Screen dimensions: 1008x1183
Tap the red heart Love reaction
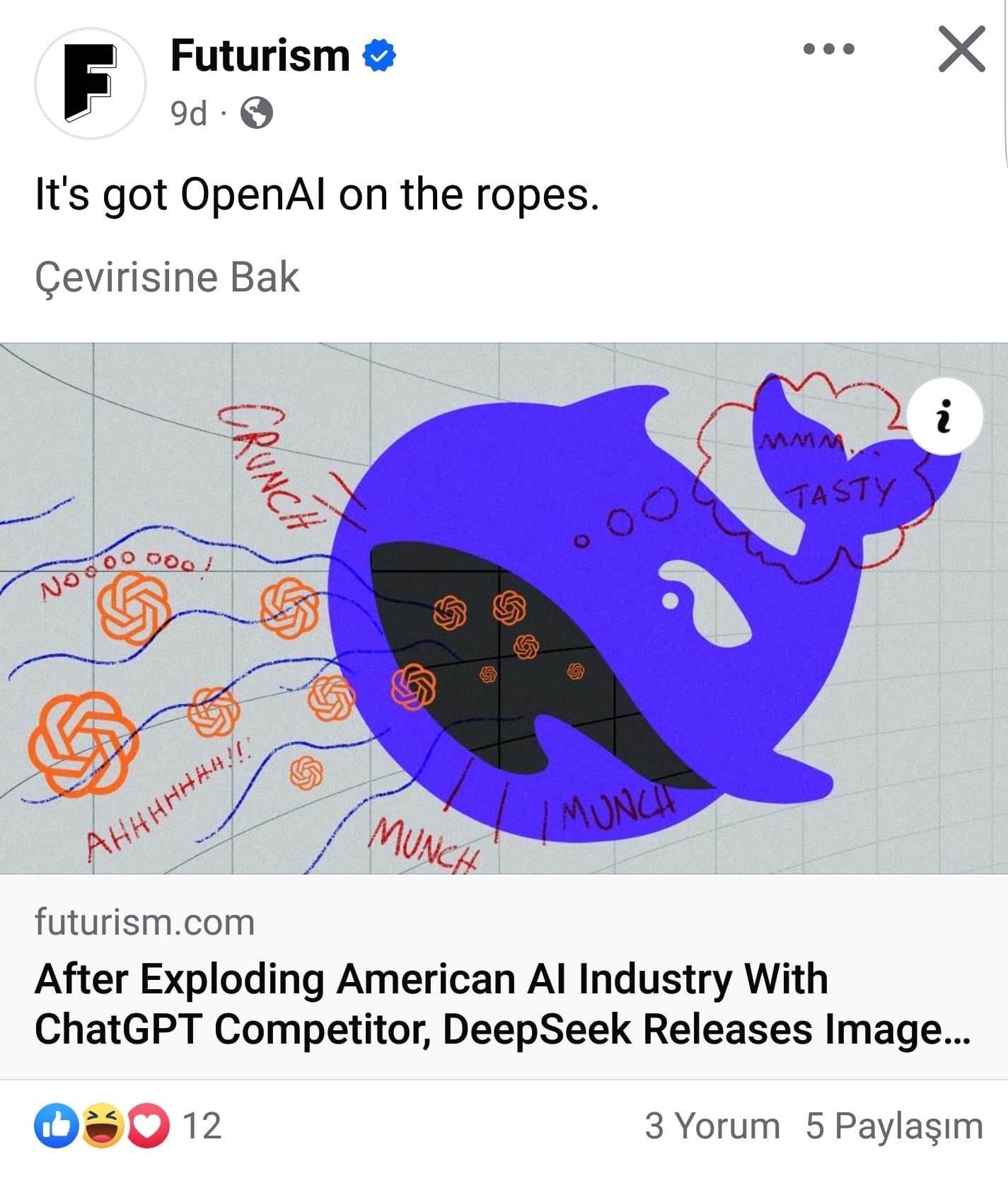149,1125
